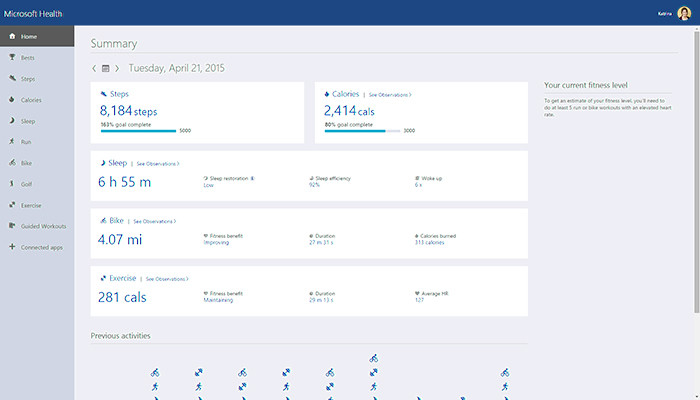Open See Observations link for Calories
The width and height of the screenshot is (700, 400).
tap(390, 95)
